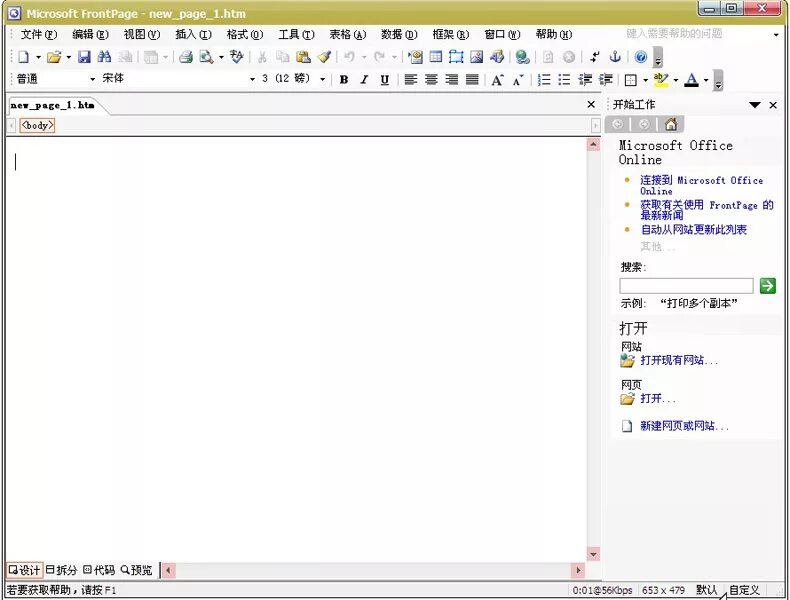This screenshot has width=790, height=600.
Task: Insert picture from file icon
Action: [476, 57]
